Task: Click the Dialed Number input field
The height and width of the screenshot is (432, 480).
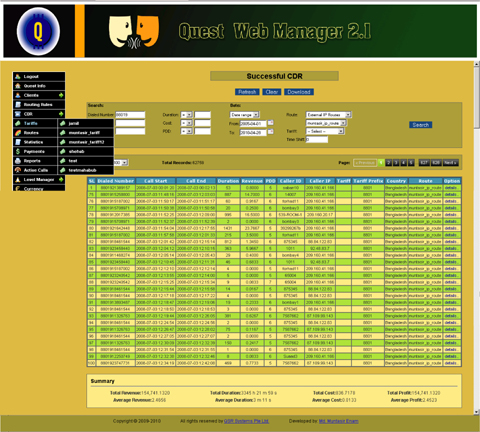Action: [x=130, y=115]
